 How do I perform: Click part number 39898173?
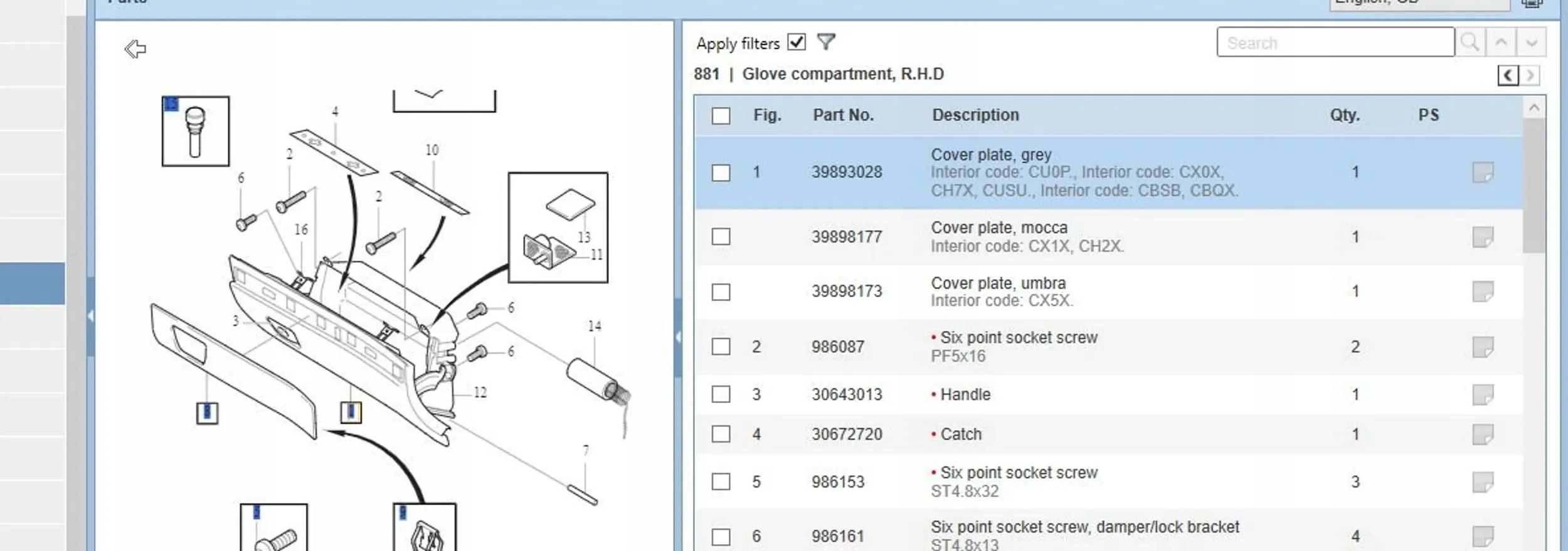(x=847, y=291)
